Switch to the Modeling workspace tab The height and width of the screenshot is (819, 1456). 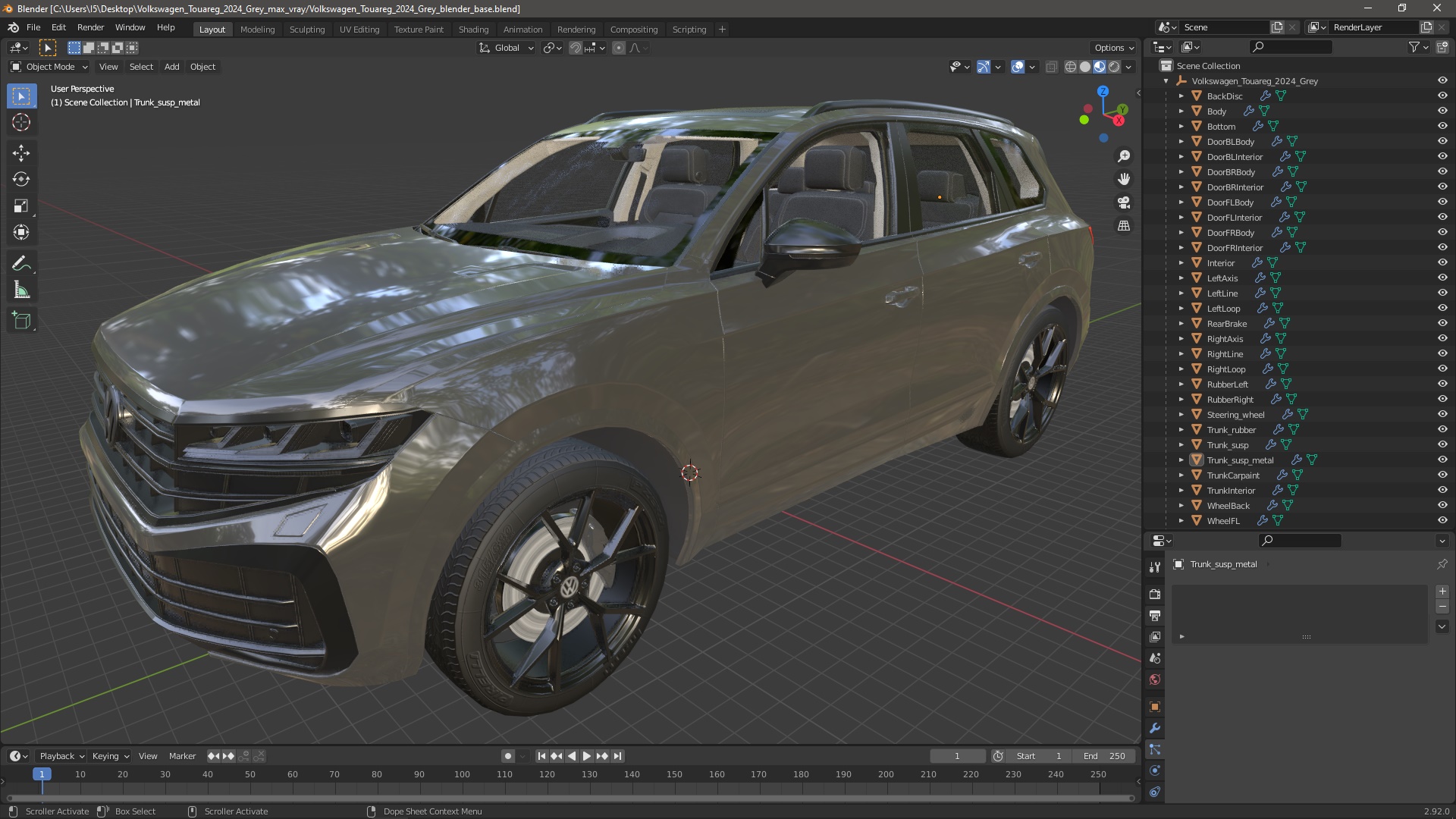257,30
